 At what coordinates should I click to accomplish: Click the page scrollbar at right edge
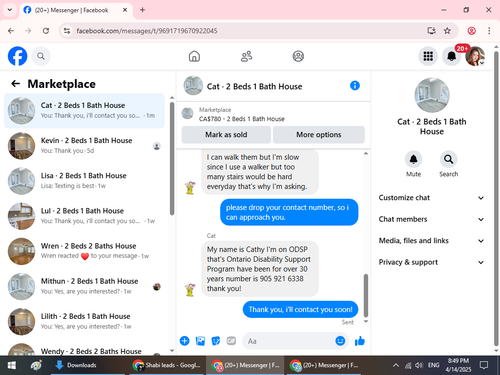pyautogui.click(x=496, y=198)
